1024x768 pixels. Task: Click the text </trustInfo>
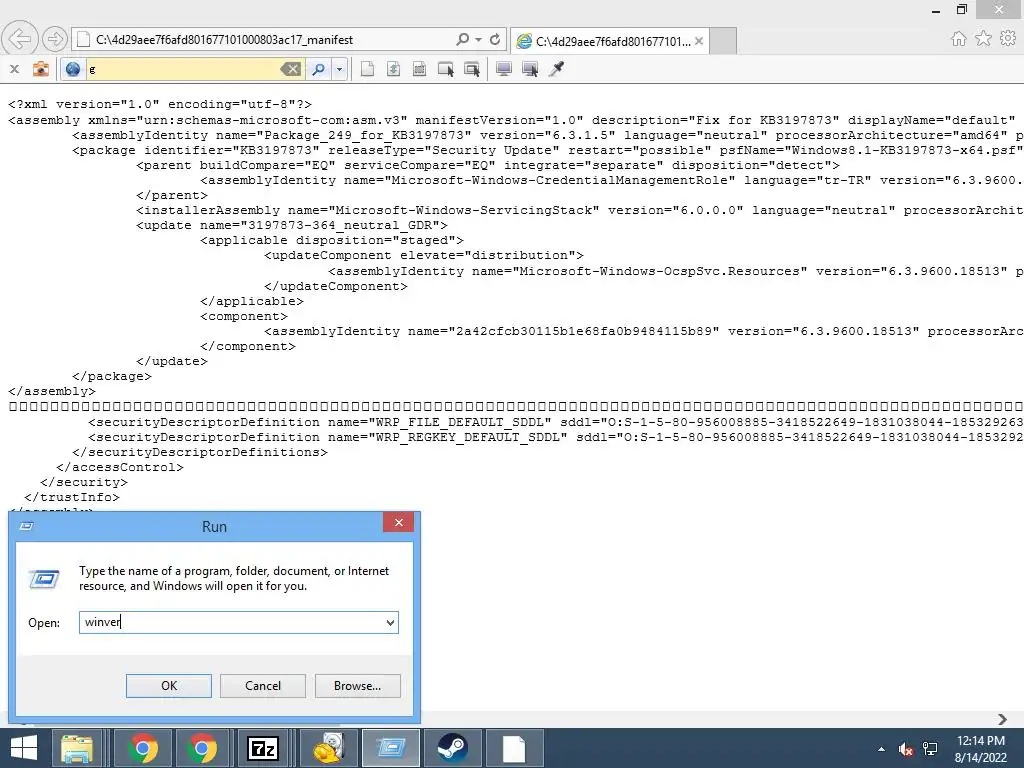coord(72,497)
